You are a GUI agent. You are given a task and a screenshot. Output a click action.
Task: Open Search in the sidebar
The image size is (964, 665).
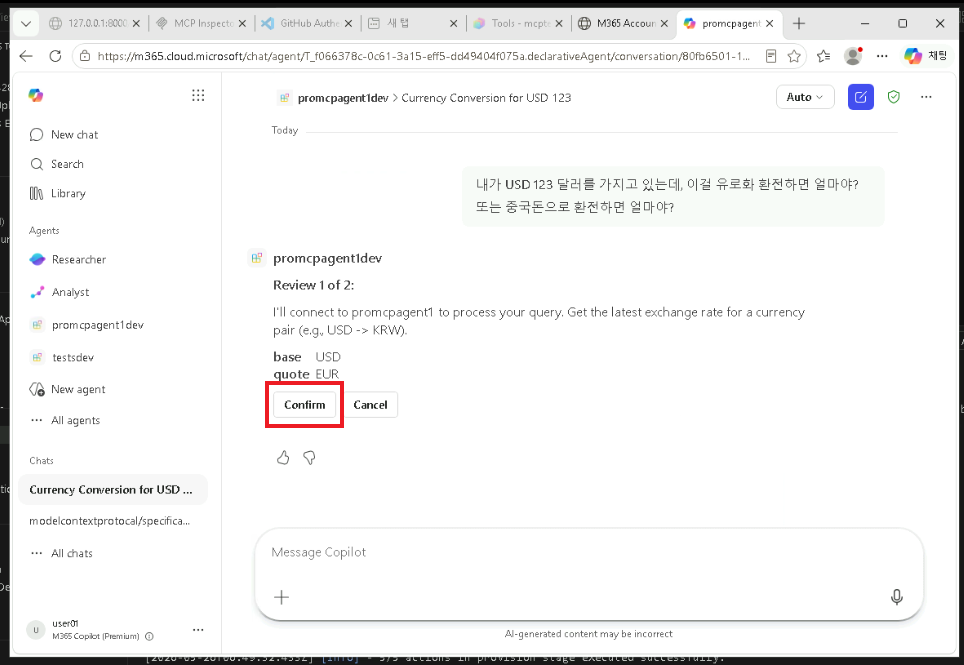pyautogui.click(x=57, y=164)
